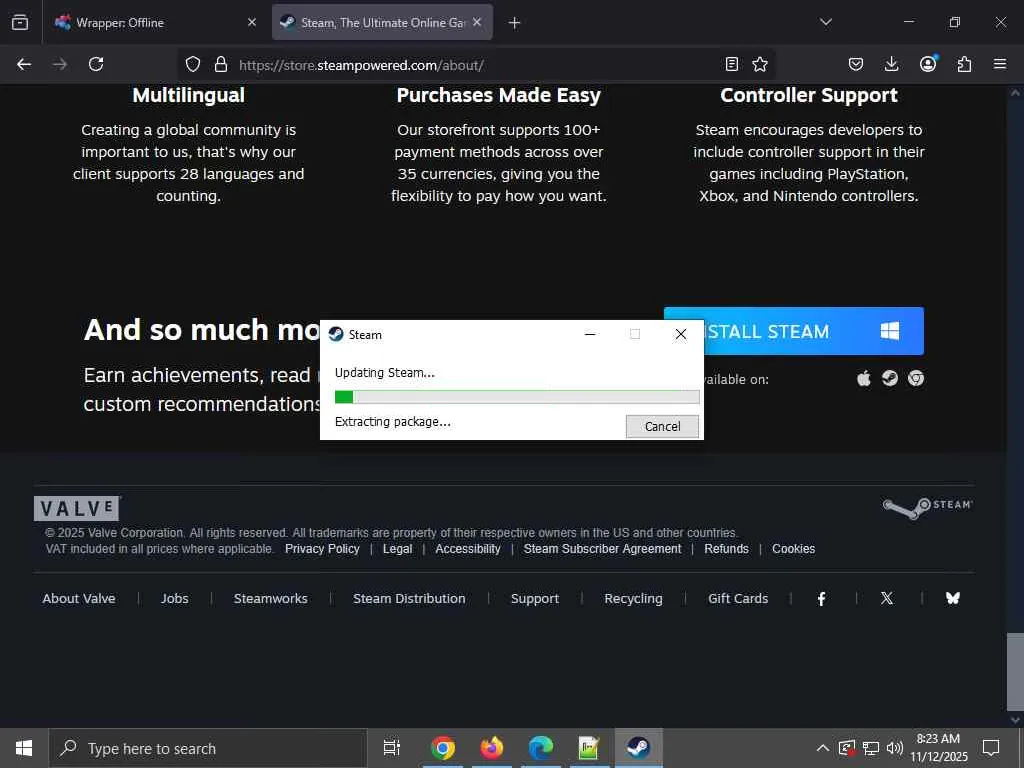Visit the Support footer link
Viewport: 1024px width, 768px height.
(535, 598)
